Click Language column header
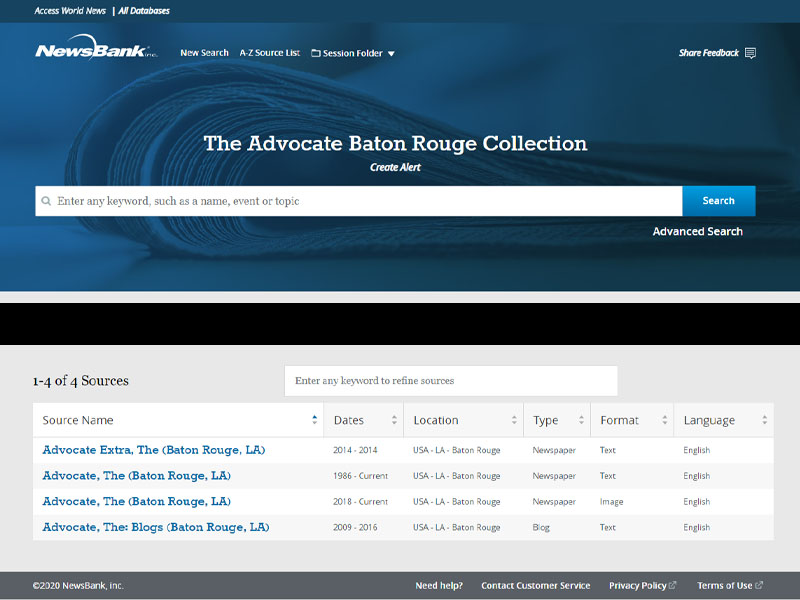 click(x=724, y=420)
